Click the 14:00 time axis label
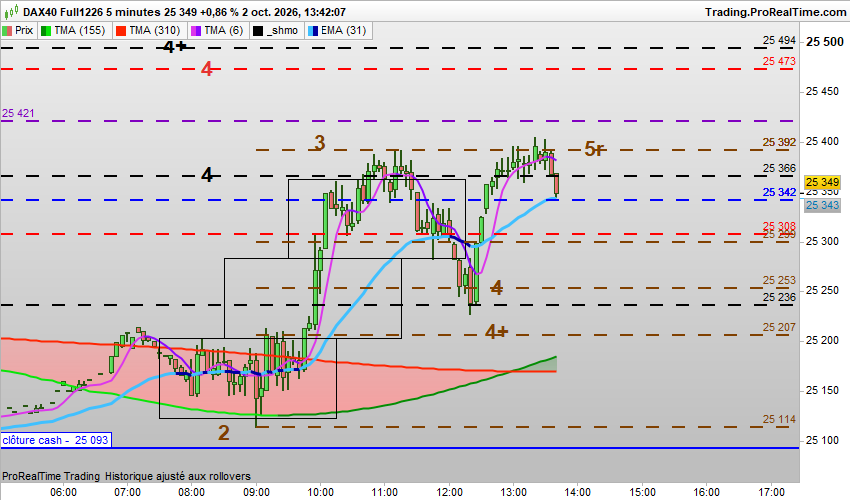850x500 pixels. 578,492
